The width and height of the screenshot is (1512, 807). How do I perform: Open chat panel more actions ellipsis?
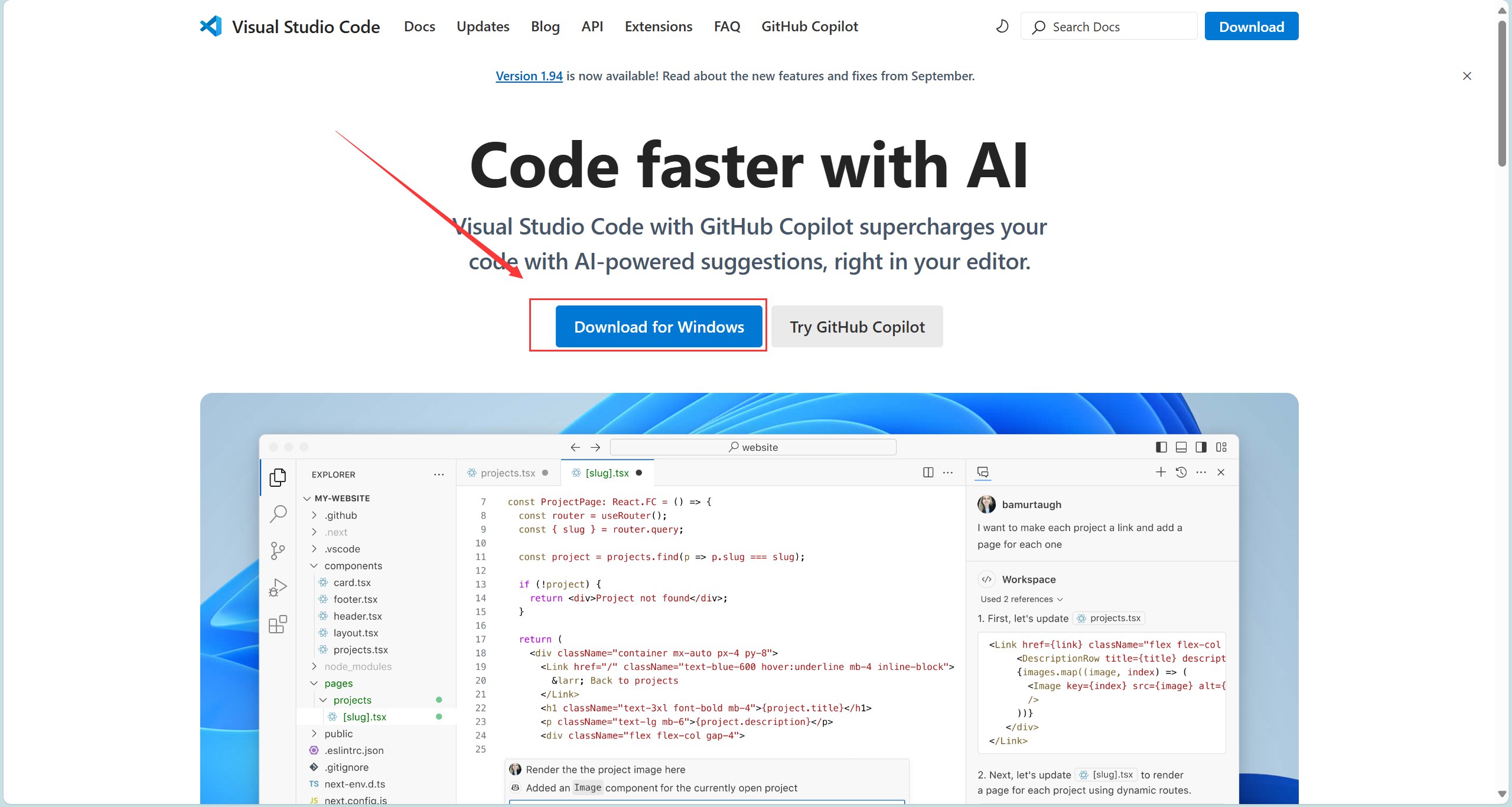pos(1201,472)
